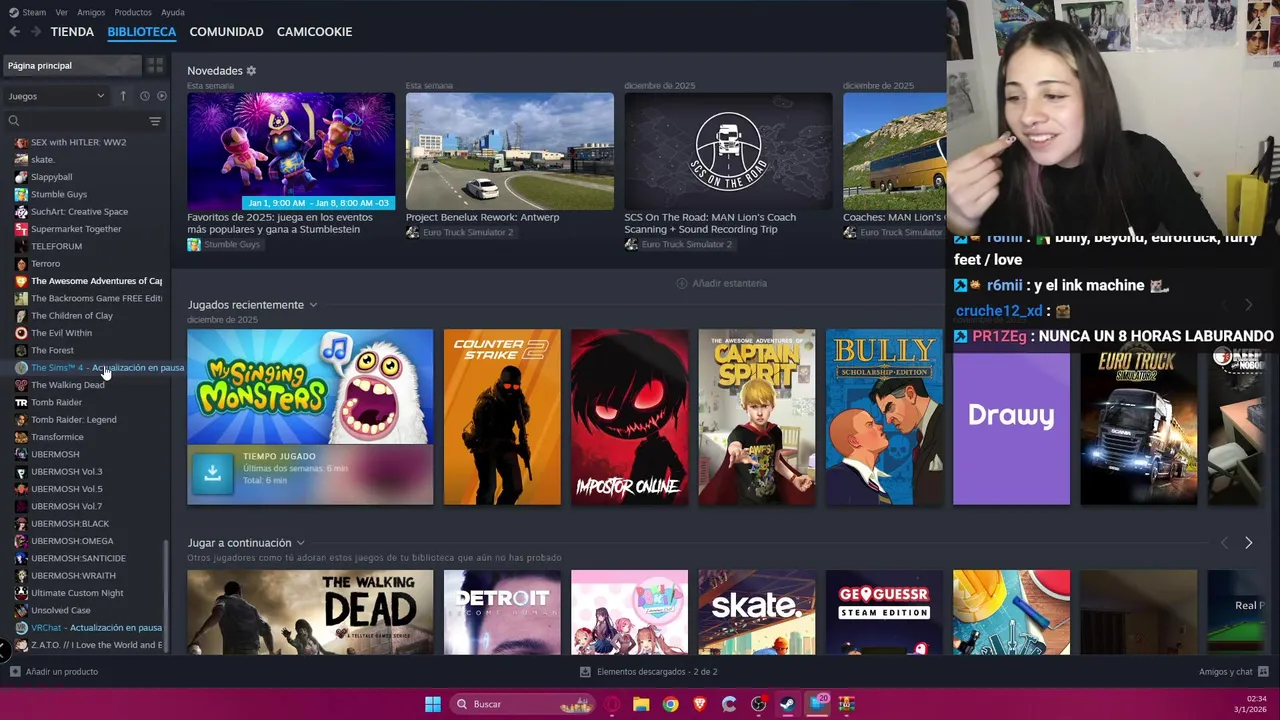Click in the library search field
The width and height of the screenshot is (1280, 720).
78,121
